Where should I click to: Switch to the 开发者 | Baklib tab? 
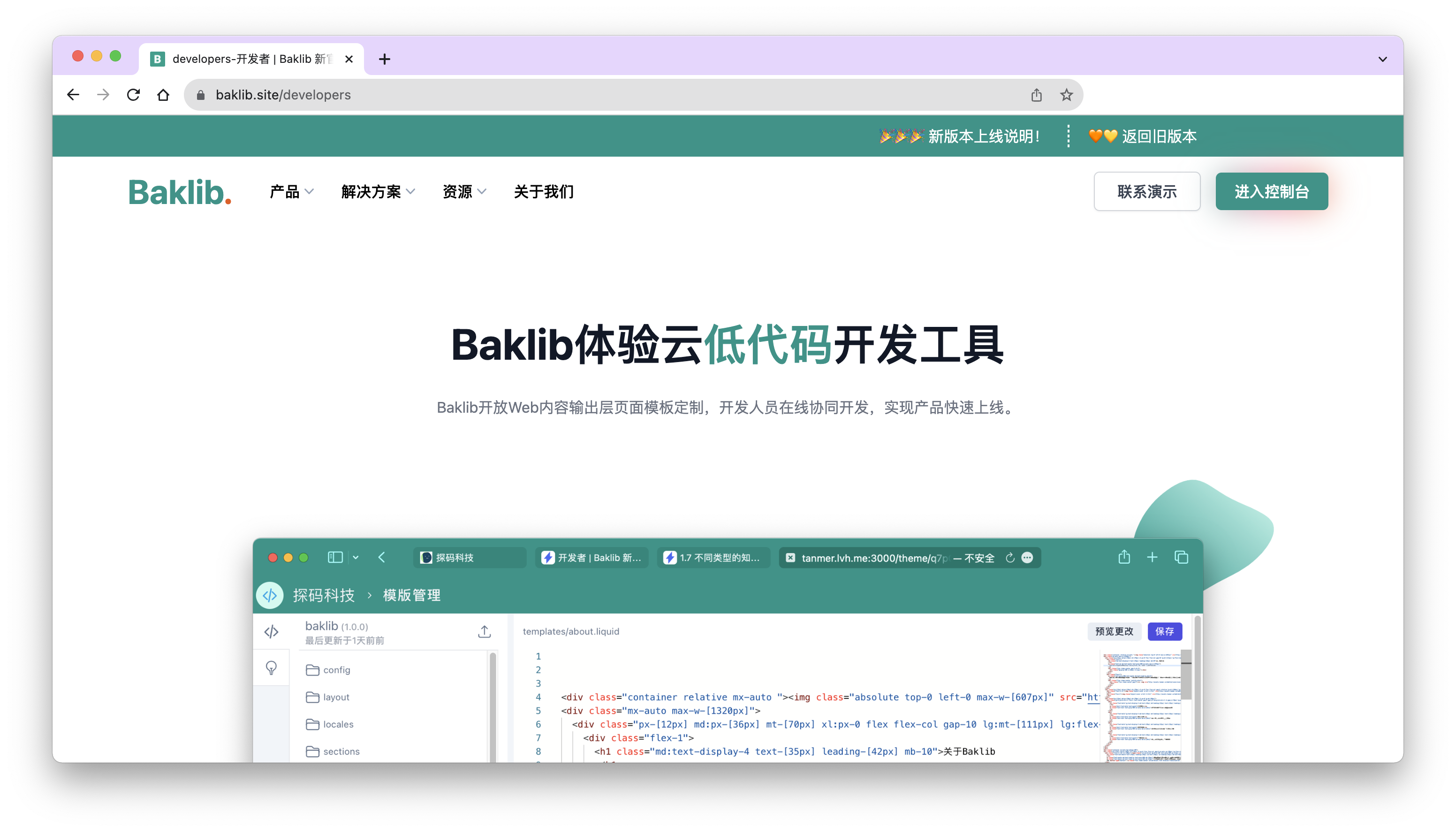pos(592,558)
